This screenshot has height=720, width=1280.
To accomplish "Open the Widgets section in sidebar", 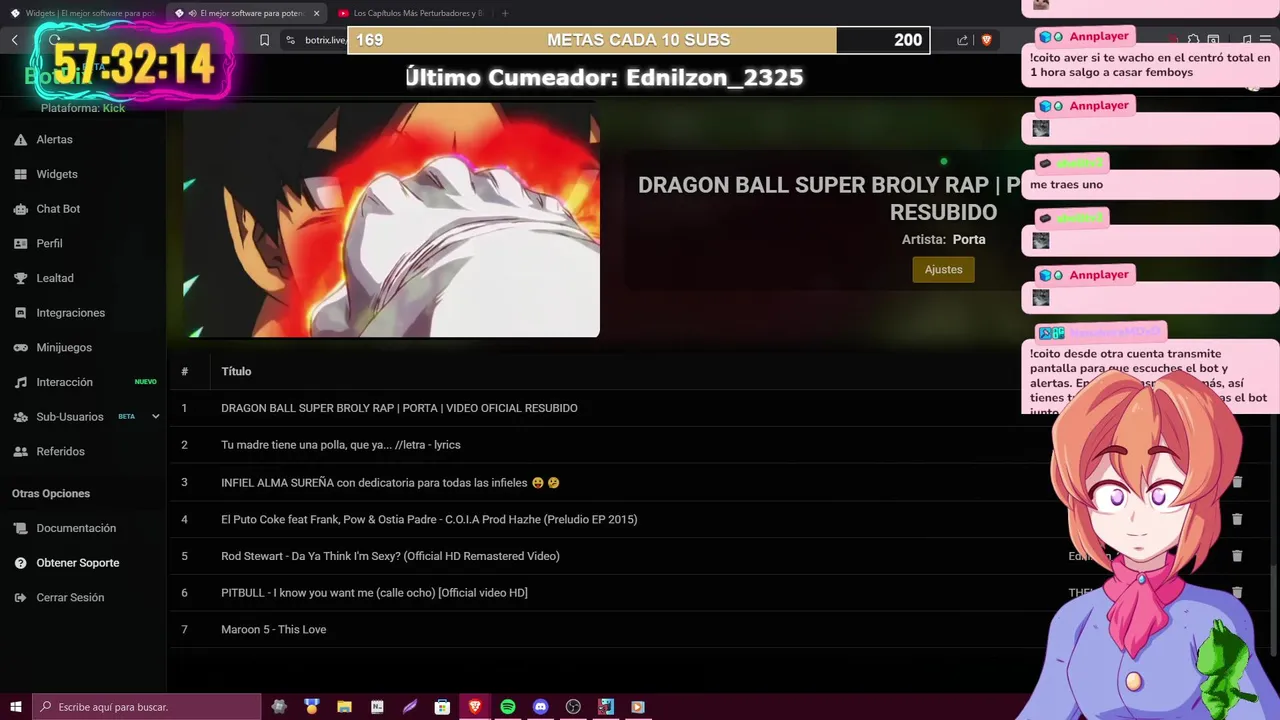I will click(57, 174).
